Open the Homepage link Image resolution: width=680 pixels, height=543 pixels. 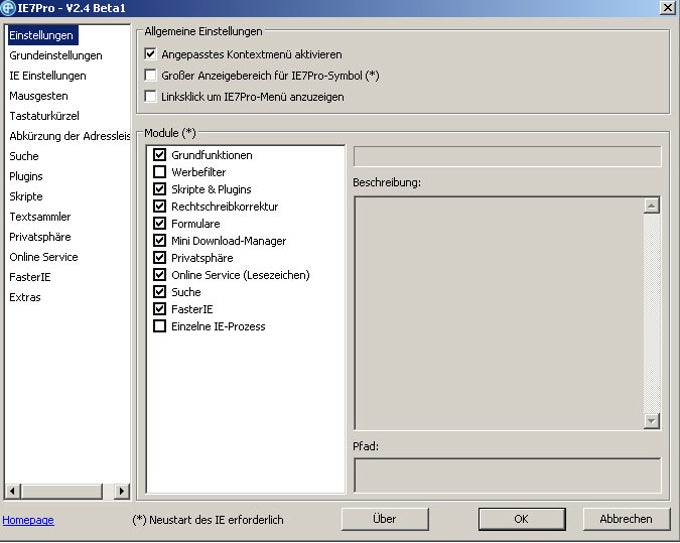click(28, 520)
